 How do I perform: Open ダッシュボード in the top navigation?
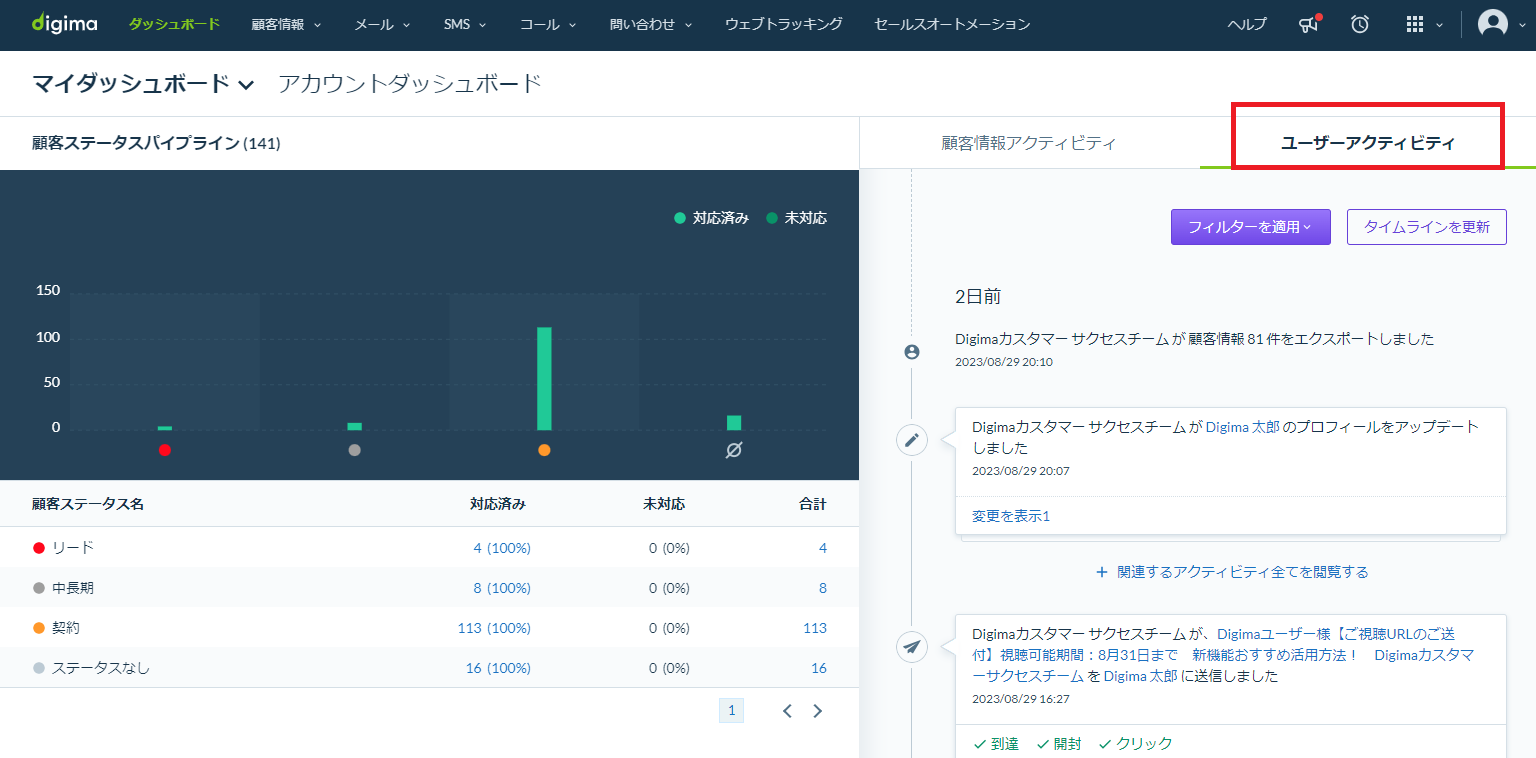pos(174,24)
